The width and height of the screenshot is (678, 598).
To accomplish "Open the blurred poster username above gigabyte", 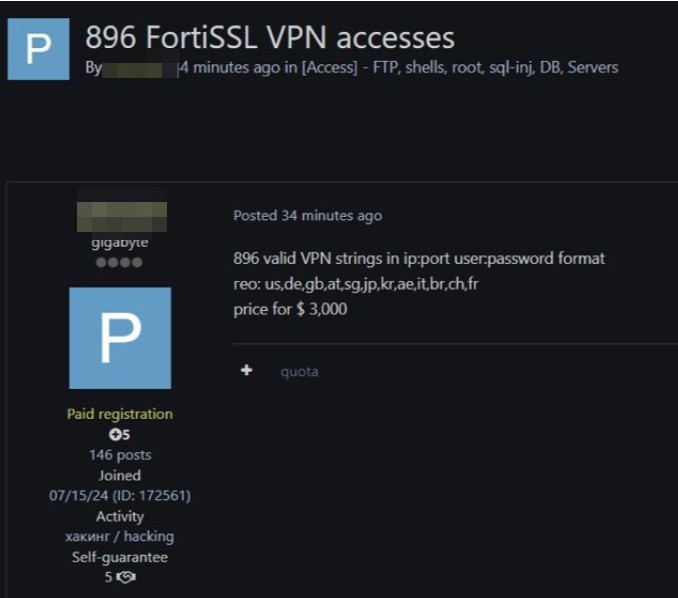I will (x=121, y=217).
